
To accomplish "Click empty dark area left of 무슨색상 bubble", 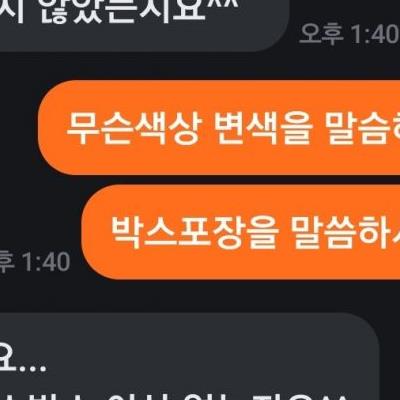I will tap(19, 127).
